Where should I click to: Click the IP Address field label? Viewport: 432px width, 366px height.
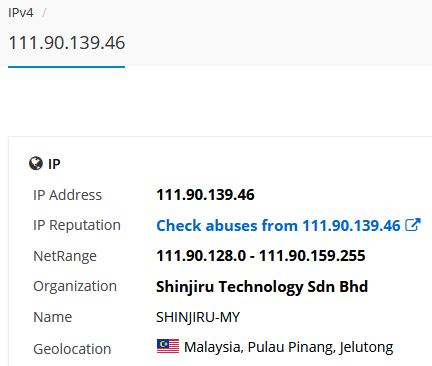(x=67, y=195)
